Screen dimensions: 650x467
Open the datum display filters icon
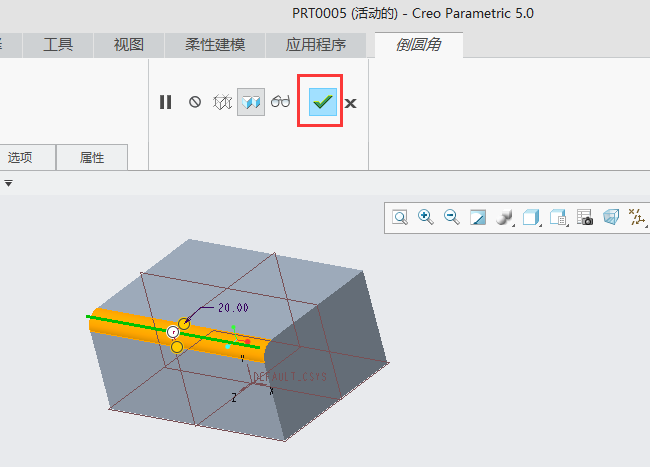637,218
